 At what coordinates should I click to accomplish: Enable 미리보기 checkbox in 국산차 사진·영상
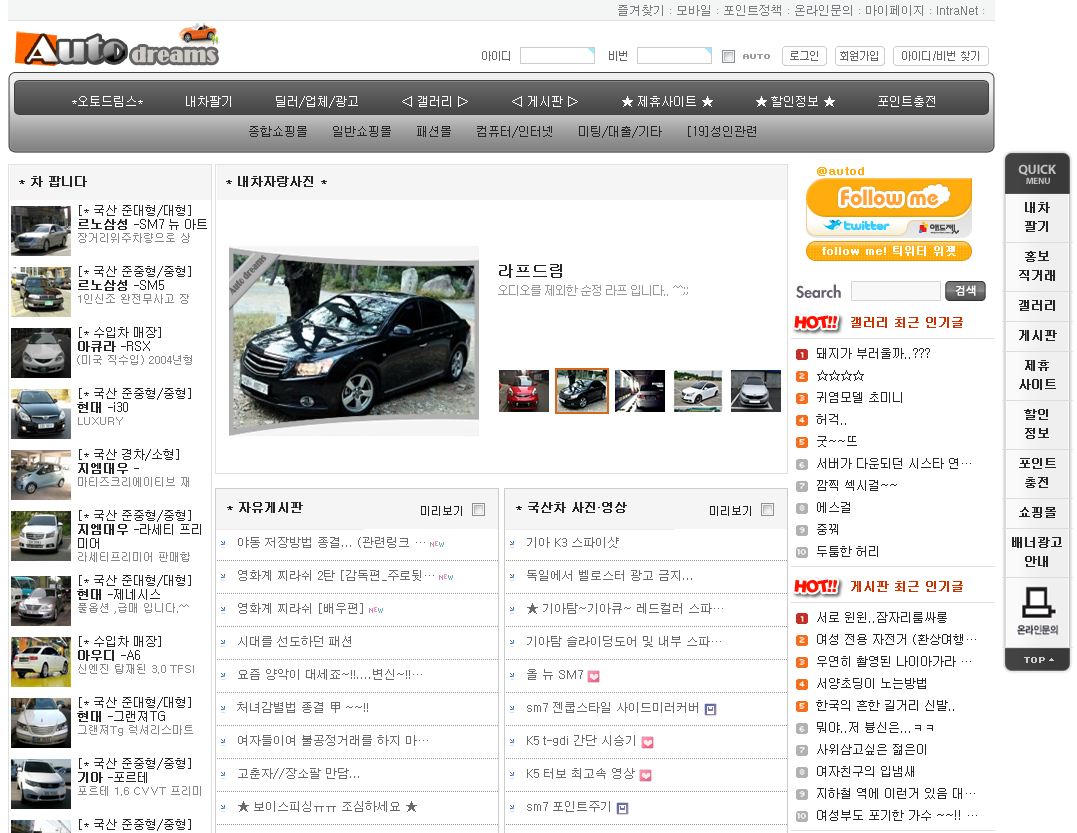coord(767,510)
